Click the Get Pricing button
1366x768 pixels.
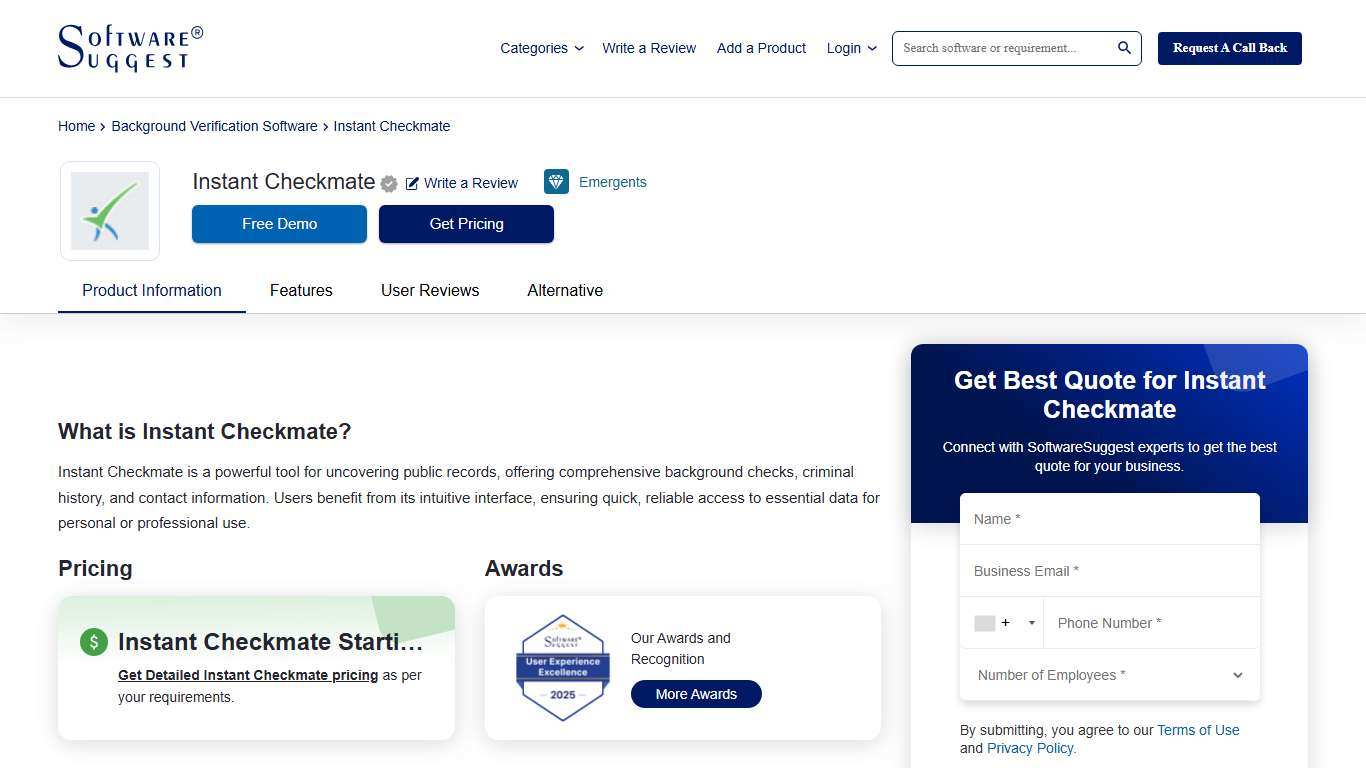[466, 224]
